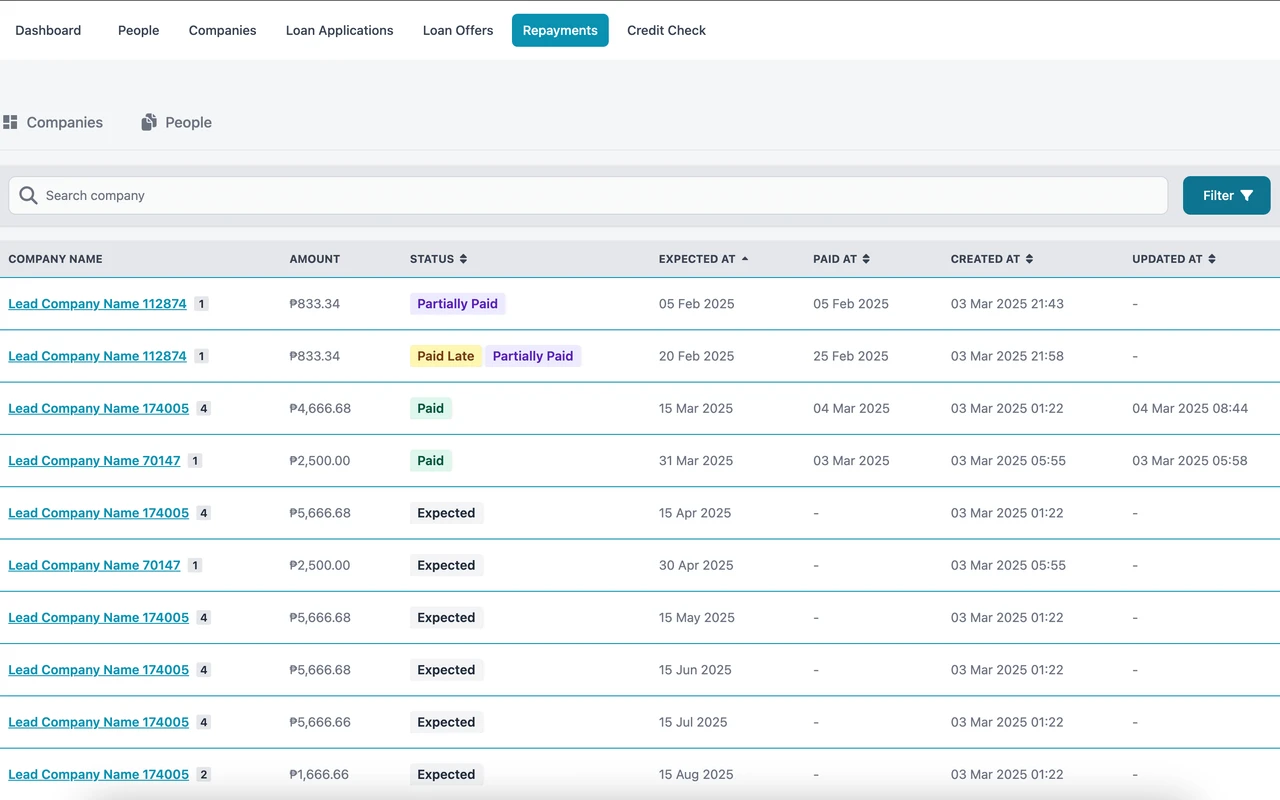The width and height of the screenshot is (1280, 800).
Task: Click the created timestamp 03 Mar 2025 21:43
Action: 1007,304
